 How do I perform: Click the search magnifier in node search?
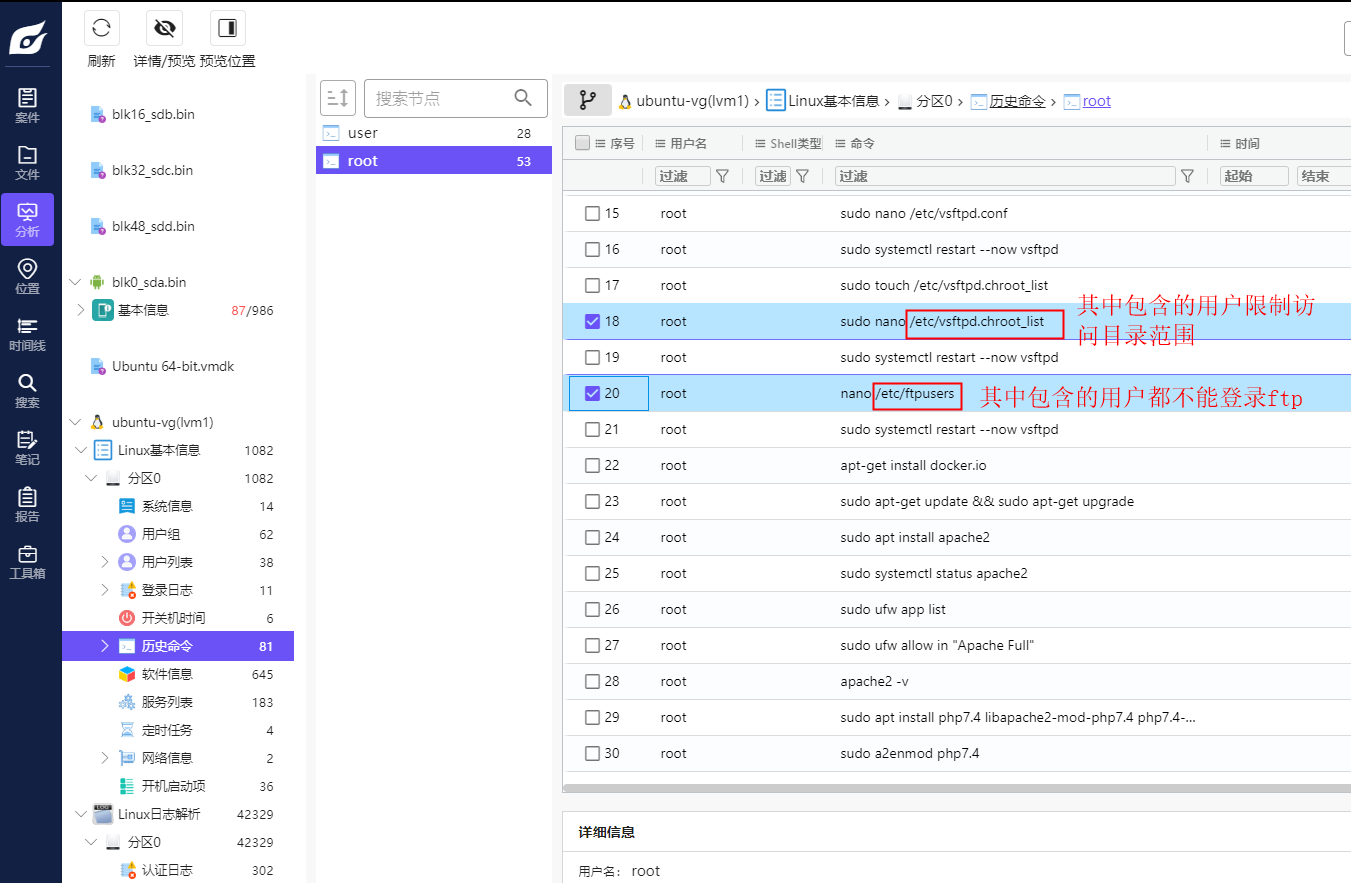tap(523, 98)
